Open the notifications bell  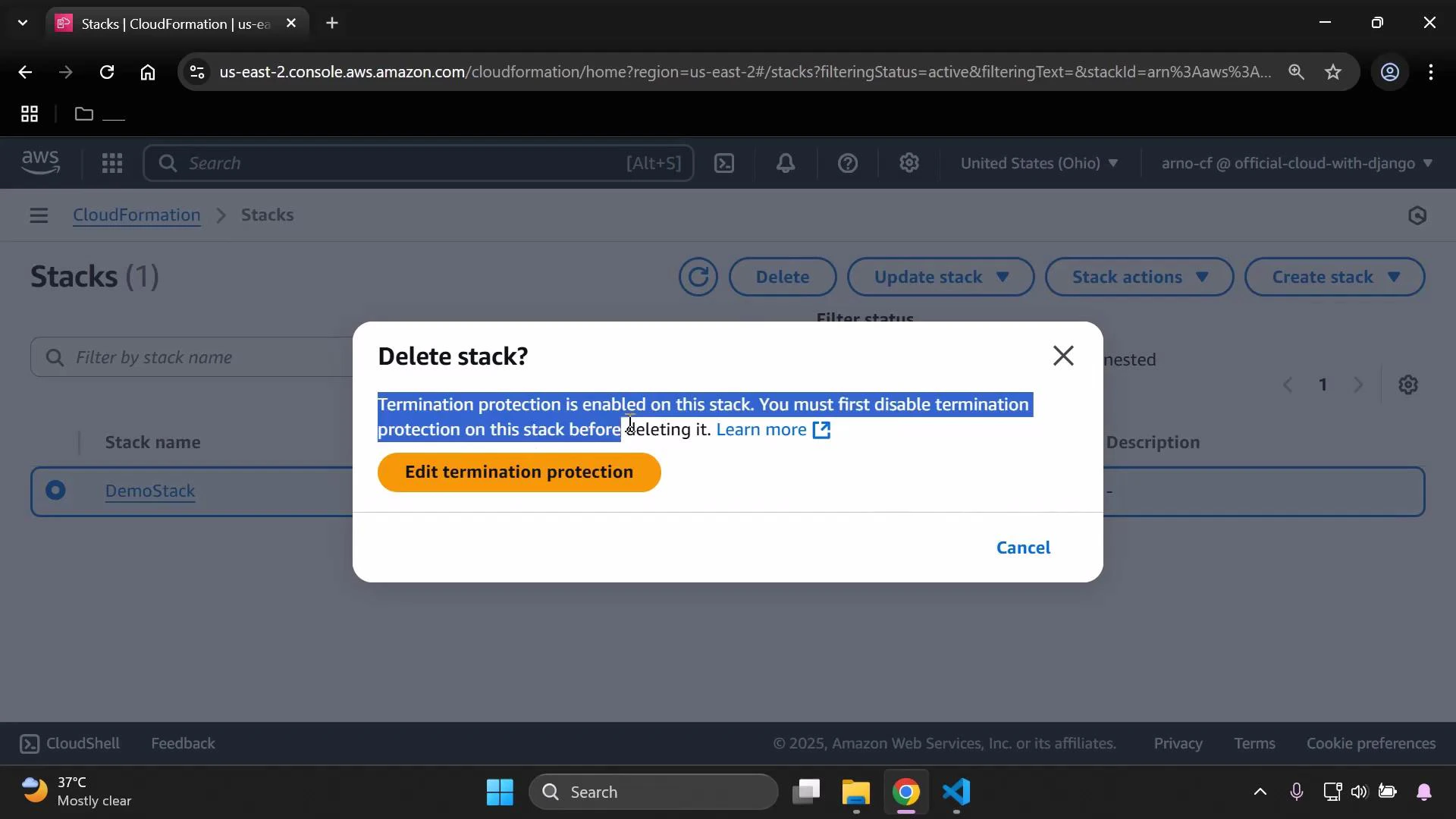pos(786,163)
